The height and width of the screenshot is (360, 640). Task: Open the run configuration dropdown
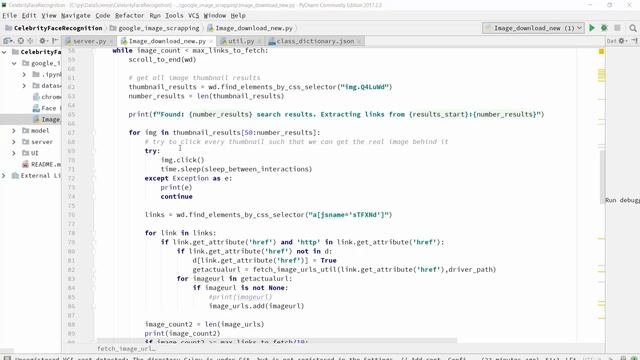click(x=533, y=28)
